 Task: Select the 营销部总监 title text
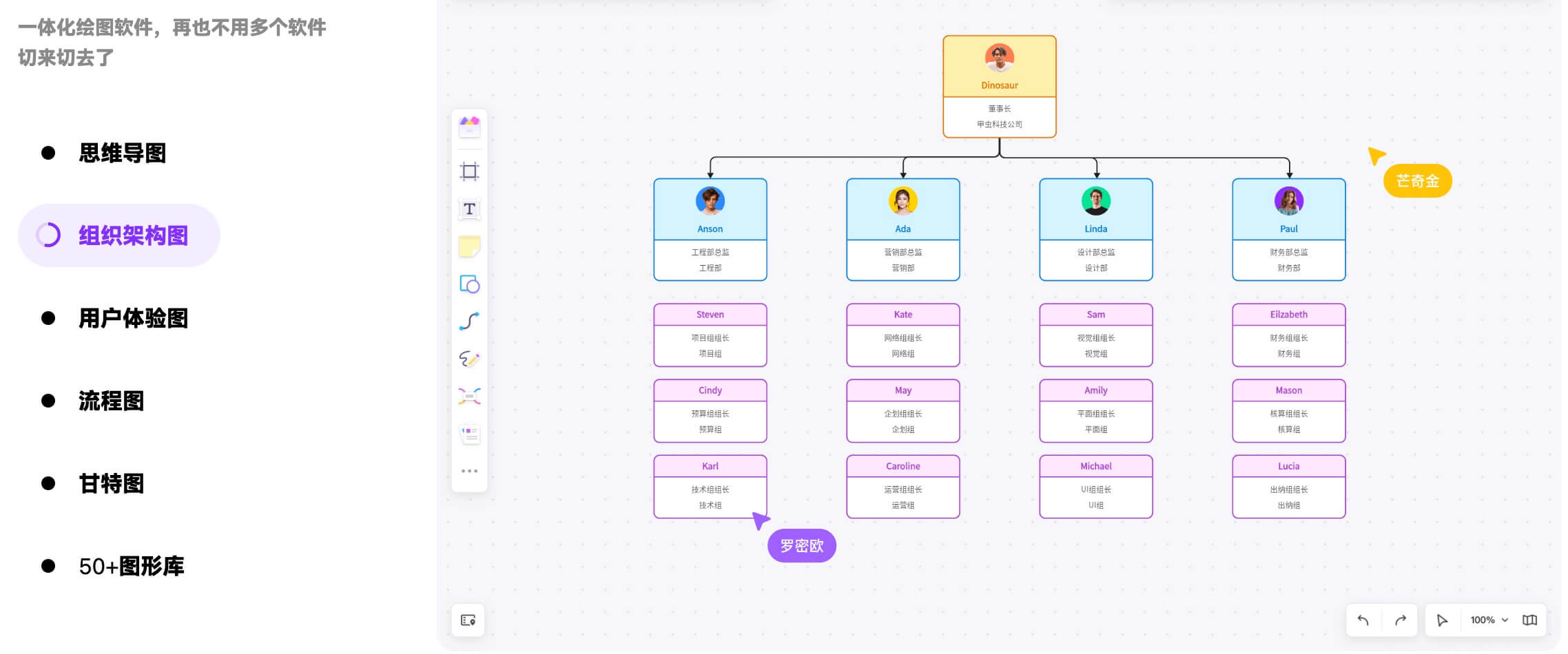(903, 253)
